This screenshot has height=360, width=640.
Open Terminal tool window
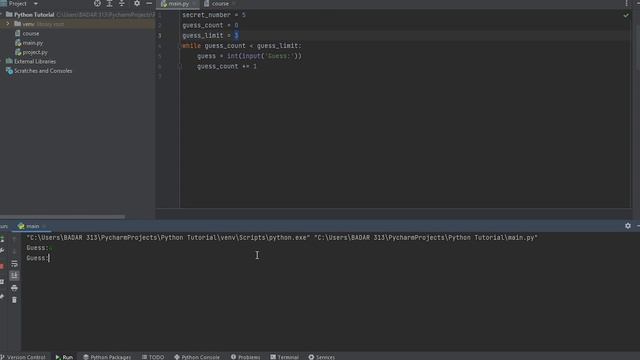tap(284, 357)
